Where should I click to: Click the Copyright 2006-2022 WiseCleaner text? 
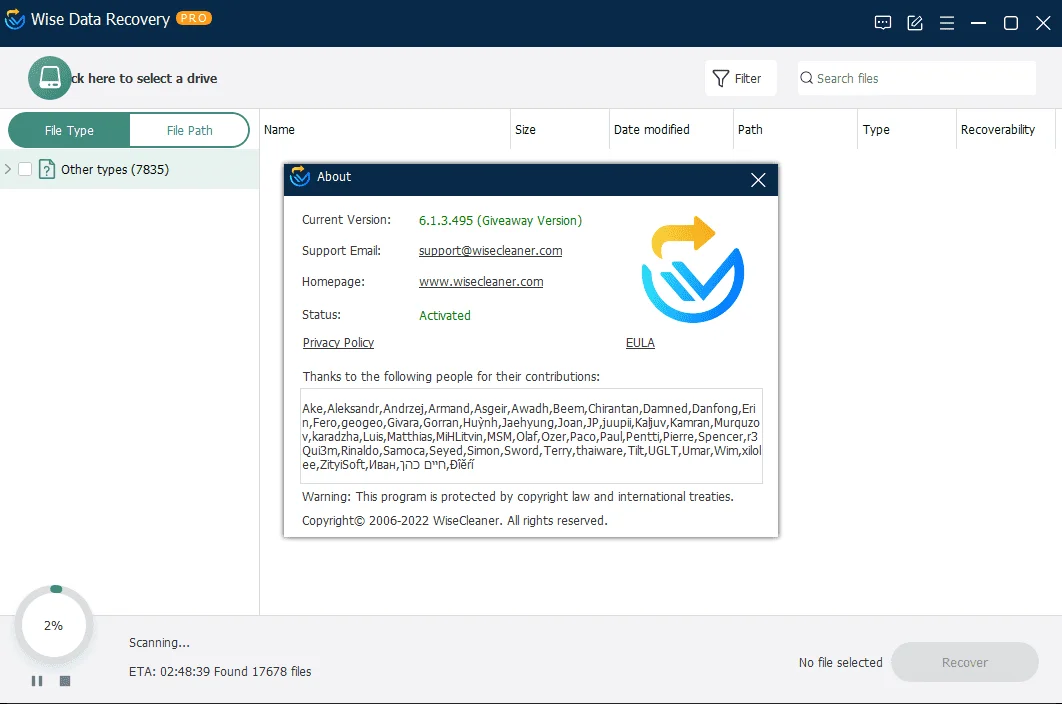click(x=454, y=520)
